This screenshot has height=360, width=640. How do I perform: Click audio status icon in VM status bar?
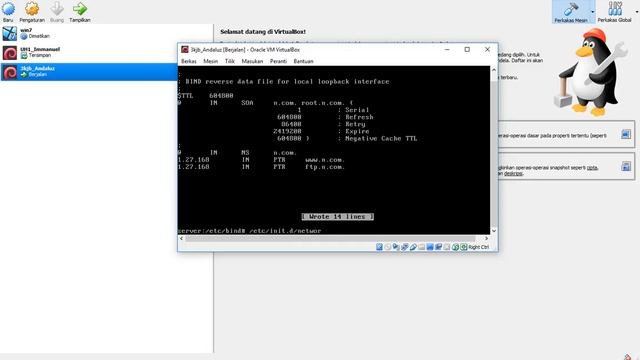coord(396,247)
